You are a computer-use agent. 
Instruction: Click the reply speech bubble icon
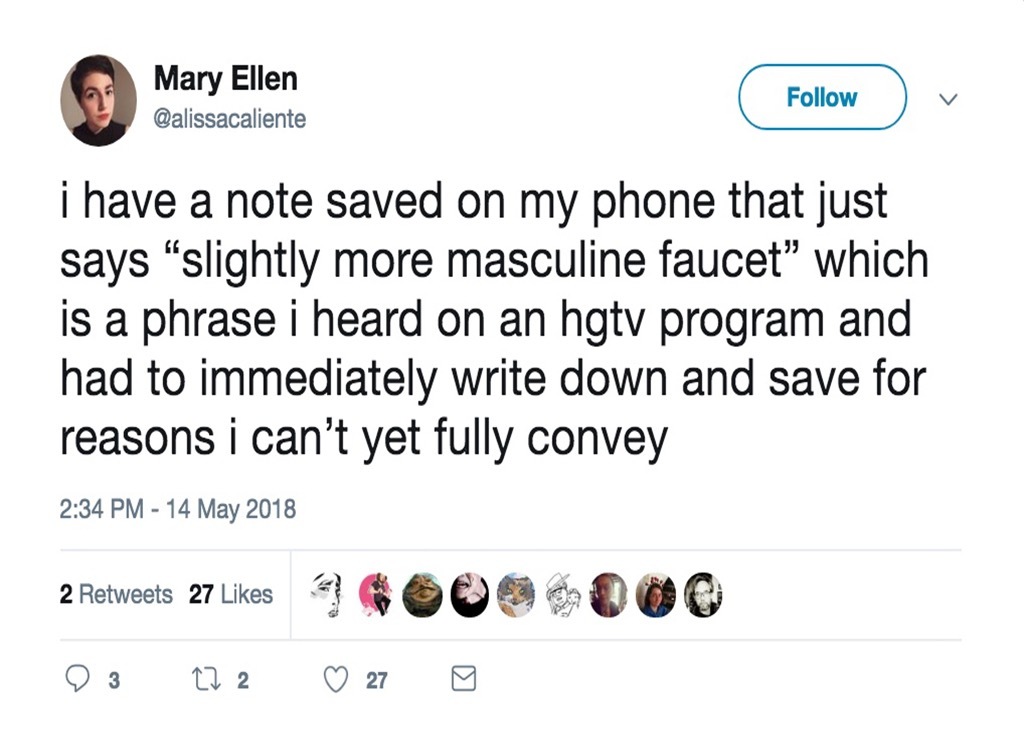(79, 681)
